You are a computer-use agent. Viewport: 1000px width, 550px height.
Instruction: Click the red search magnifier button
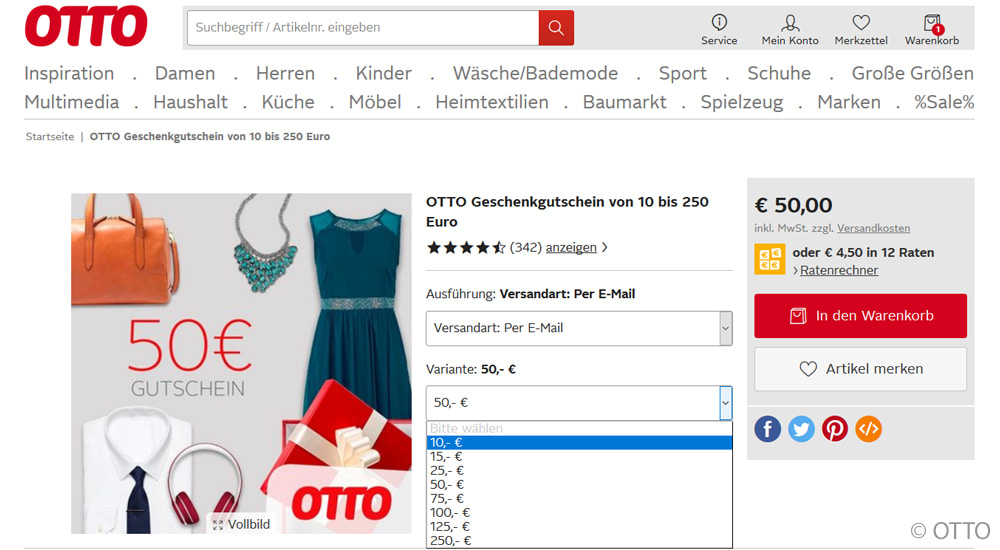pyautogui.click(x=556, y=27)
